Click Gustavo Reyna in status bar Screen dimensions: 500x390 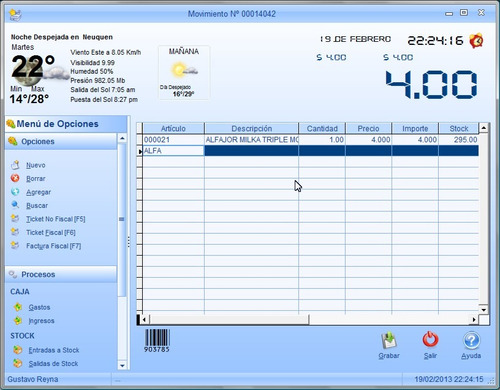coord(33,379)
